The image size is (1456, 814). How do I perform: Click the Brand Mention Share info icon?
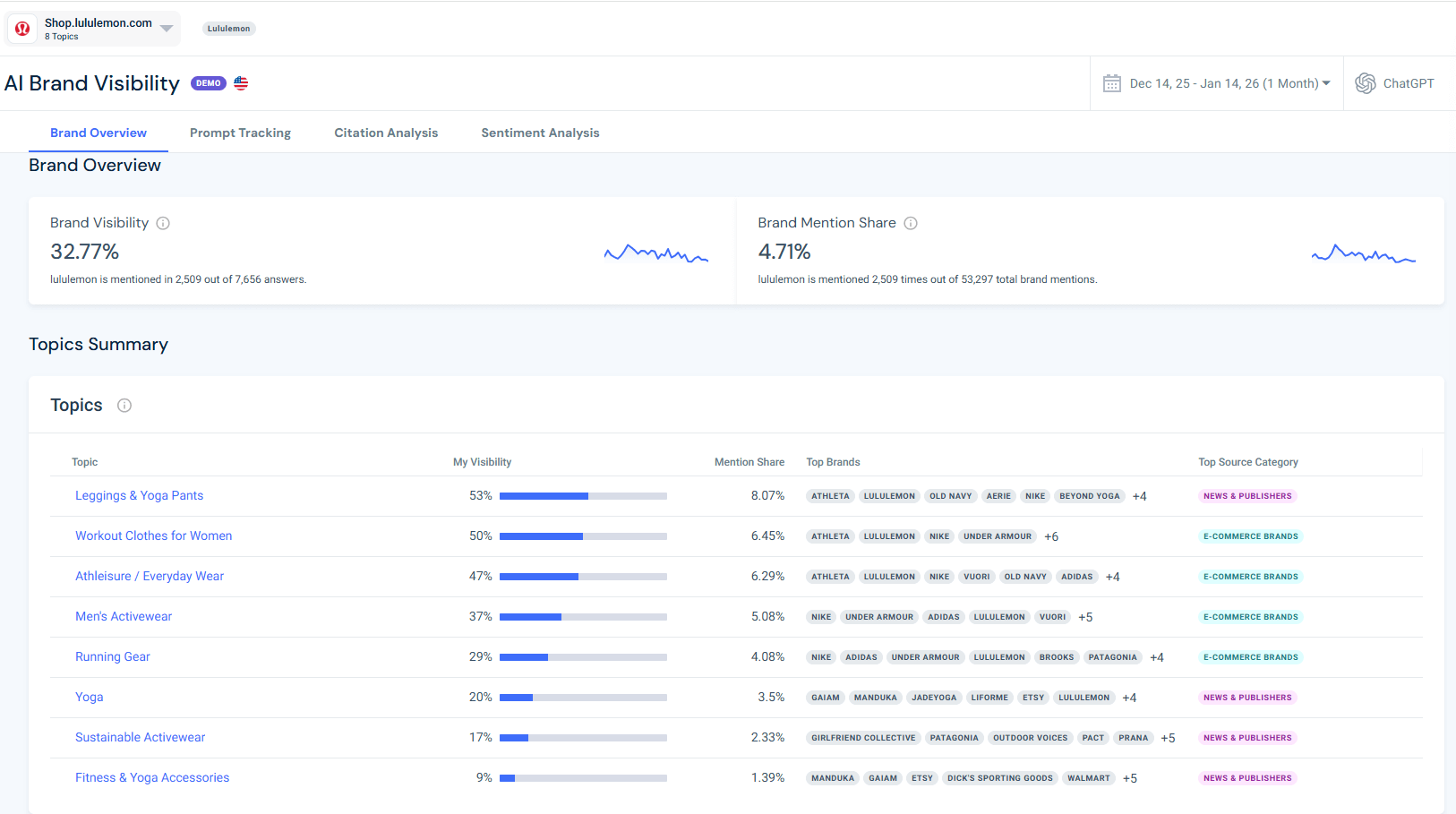(911, 223)
